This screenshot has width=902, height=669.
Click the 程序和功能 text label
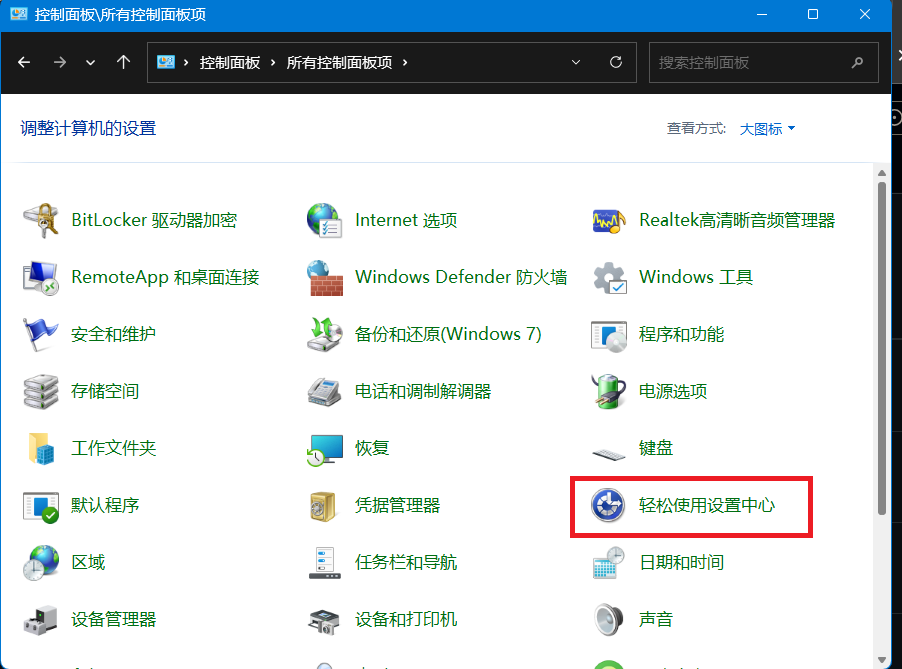pos(681,334)
